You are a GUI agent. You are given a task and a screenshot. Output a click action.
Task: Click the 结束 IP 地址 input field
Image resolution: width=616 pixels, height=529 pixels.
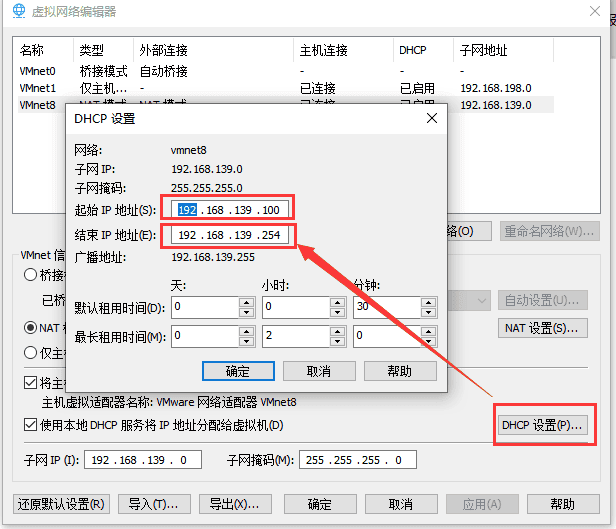point(233,235)
